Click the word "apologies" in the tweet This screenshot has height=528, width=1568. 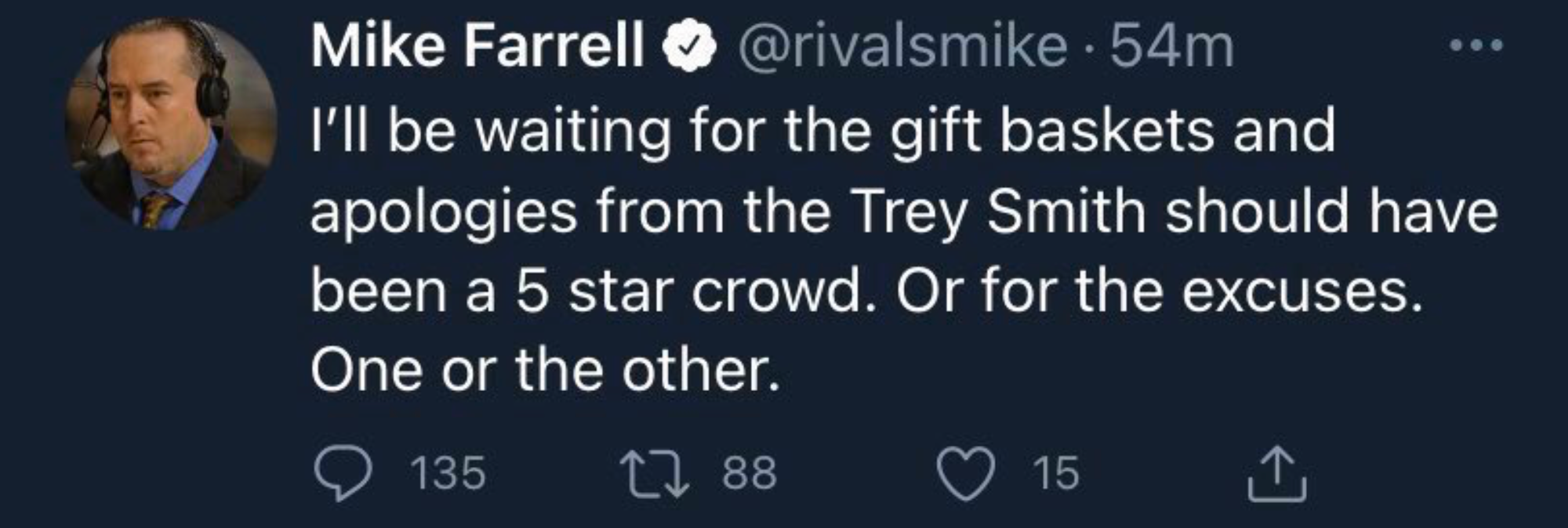point(444,212)
